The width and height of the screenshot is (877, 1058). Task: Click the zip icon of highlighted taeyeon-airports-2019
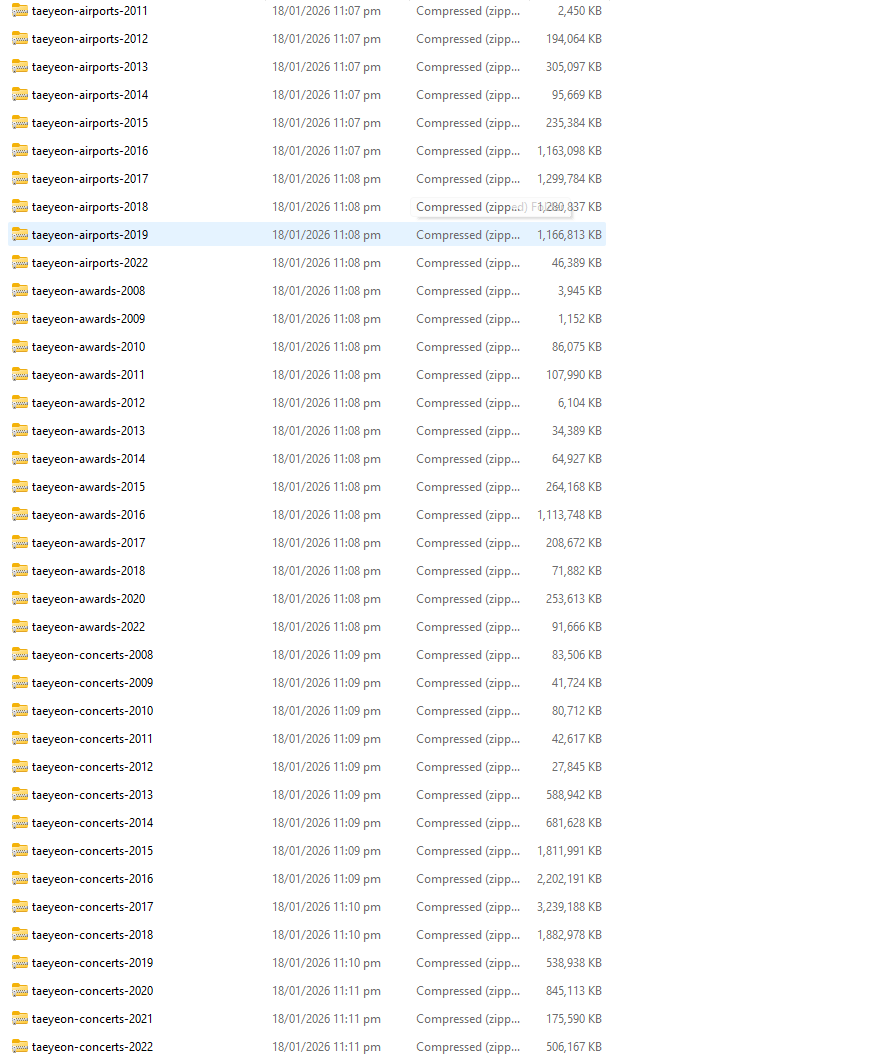click(20, 235)
